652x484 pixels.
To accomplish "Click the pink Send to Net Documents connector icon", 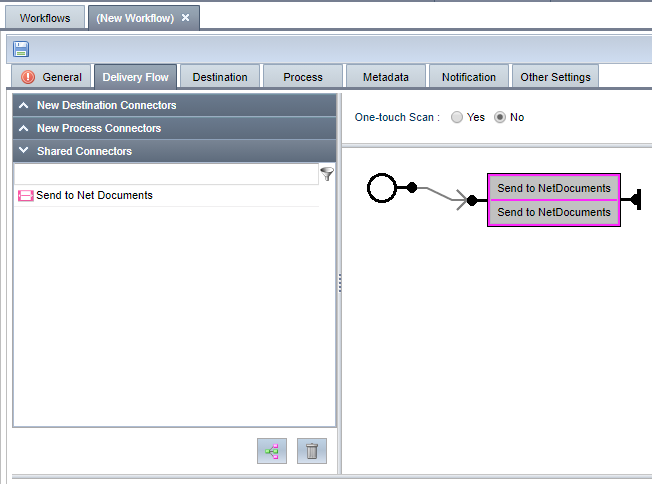I will pos(25,196).
